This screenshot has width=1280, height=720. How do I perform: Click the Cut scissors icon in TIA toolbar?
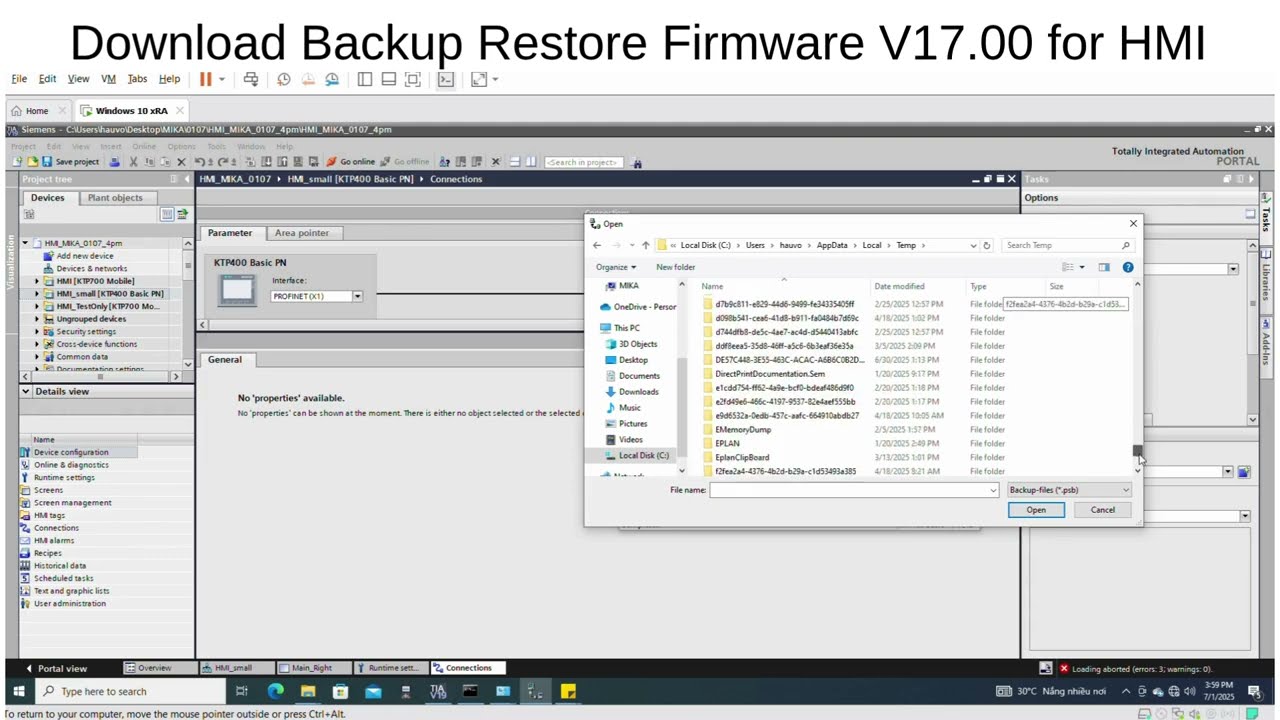tap(133, 162)
